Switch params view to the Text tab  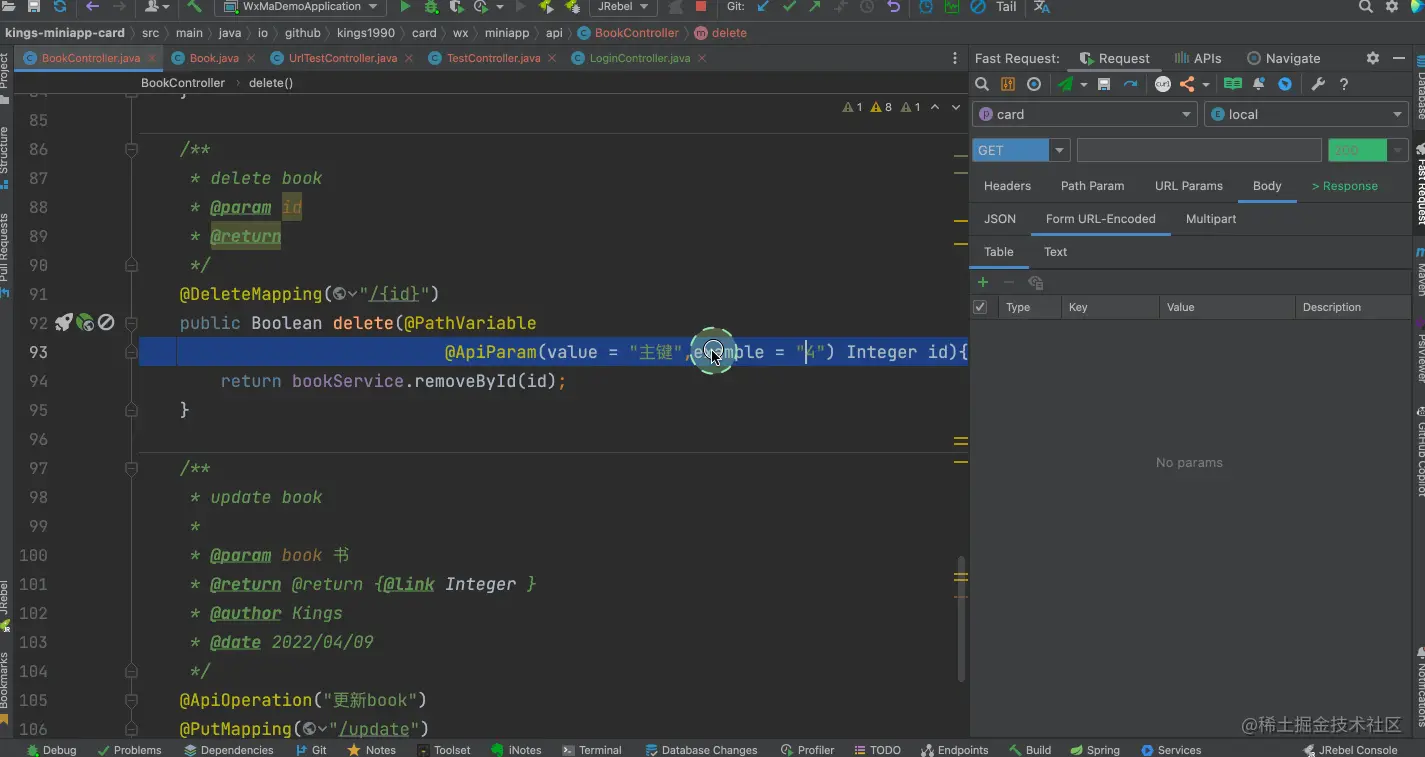click(x=1055, y=252)
